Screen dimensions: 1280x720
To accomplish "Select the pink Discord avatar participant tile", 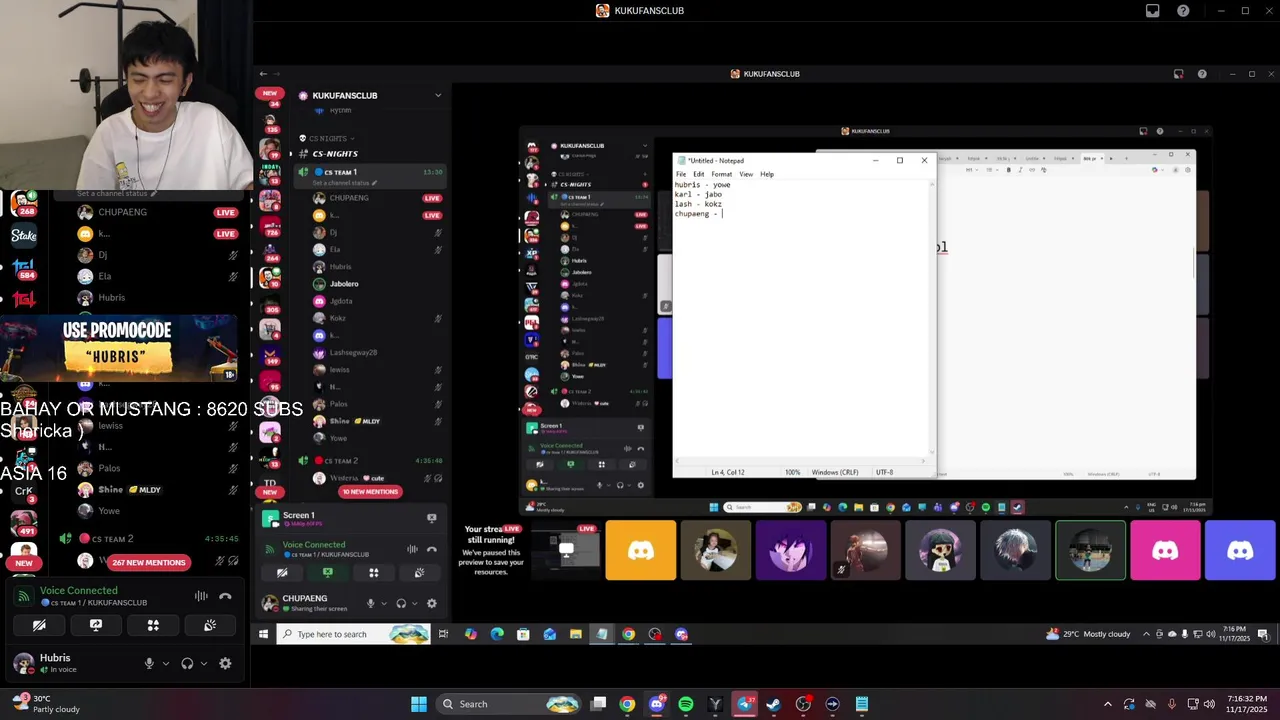I will [1165, 550].
